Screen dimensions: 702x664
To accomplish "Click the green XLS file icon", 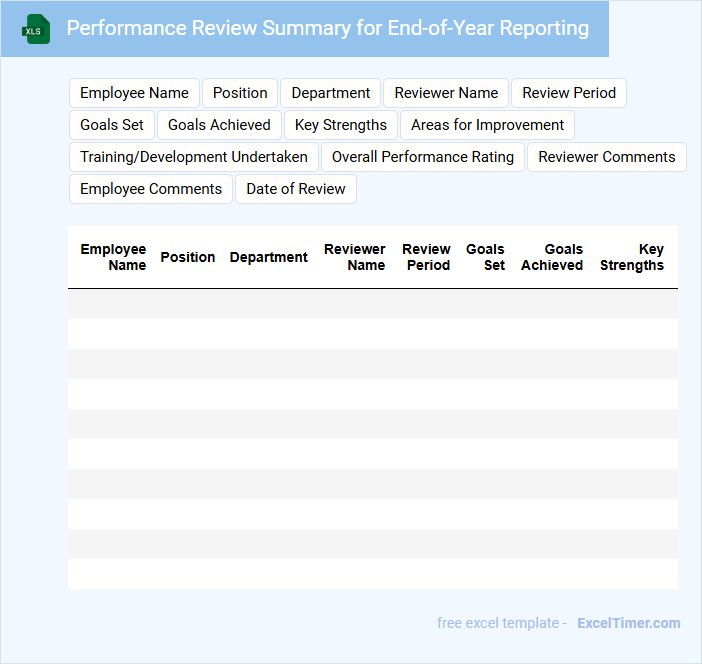I will [x=36, y=29].
